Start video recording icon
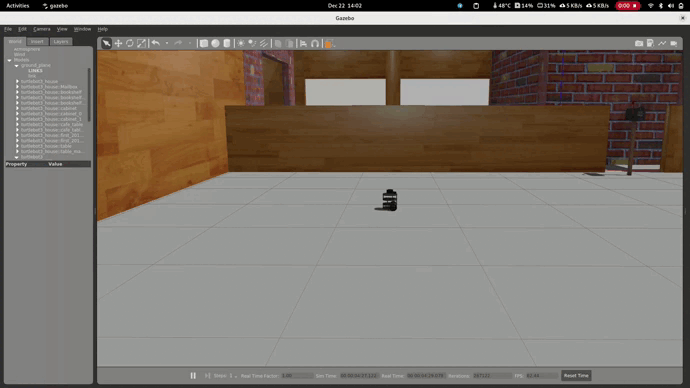 [x=674, y=43]
